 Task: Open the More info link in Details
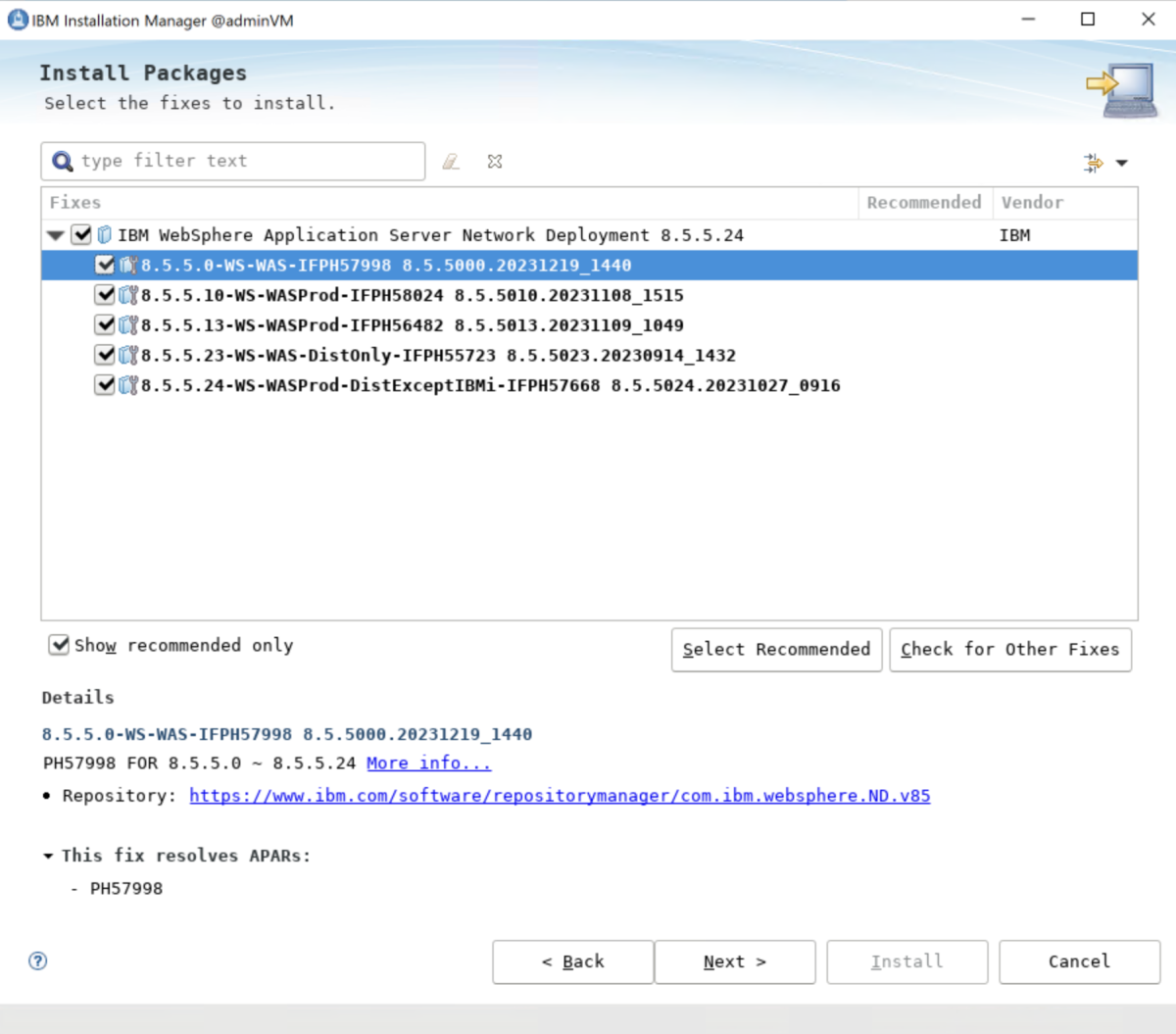(428, 763)
